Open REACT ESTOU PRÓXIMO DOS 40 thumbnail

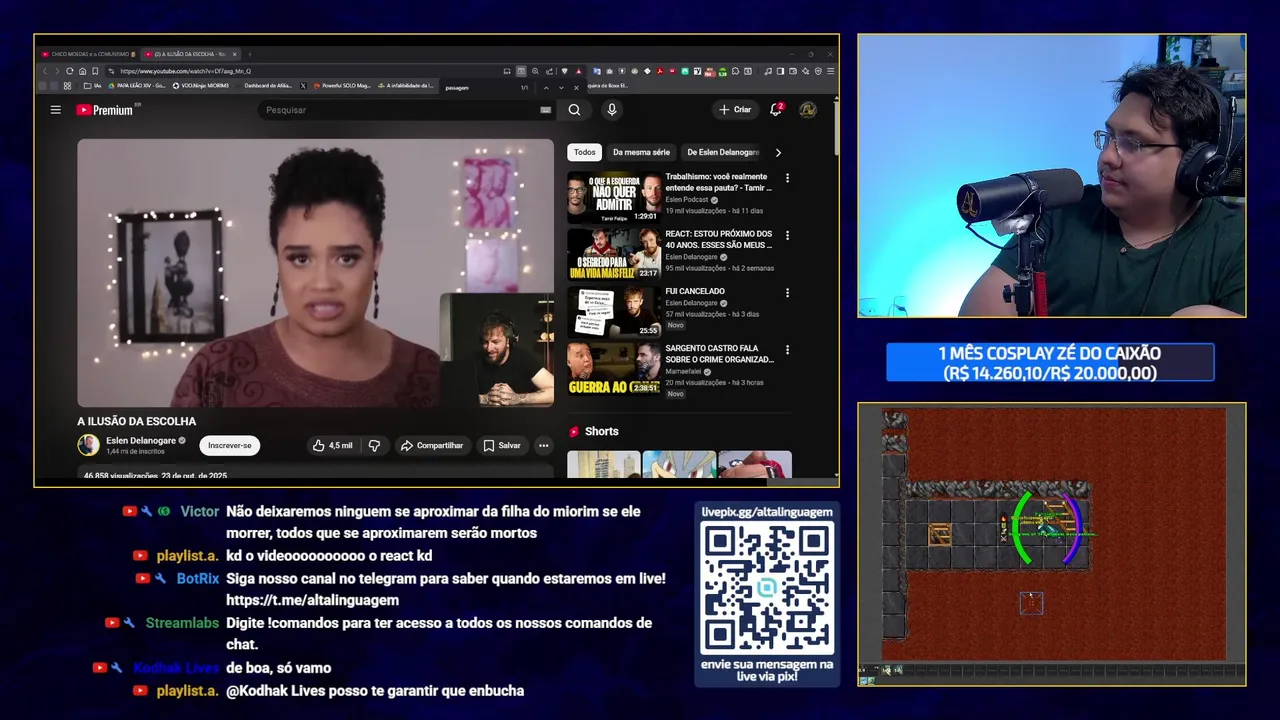(614, 254)
